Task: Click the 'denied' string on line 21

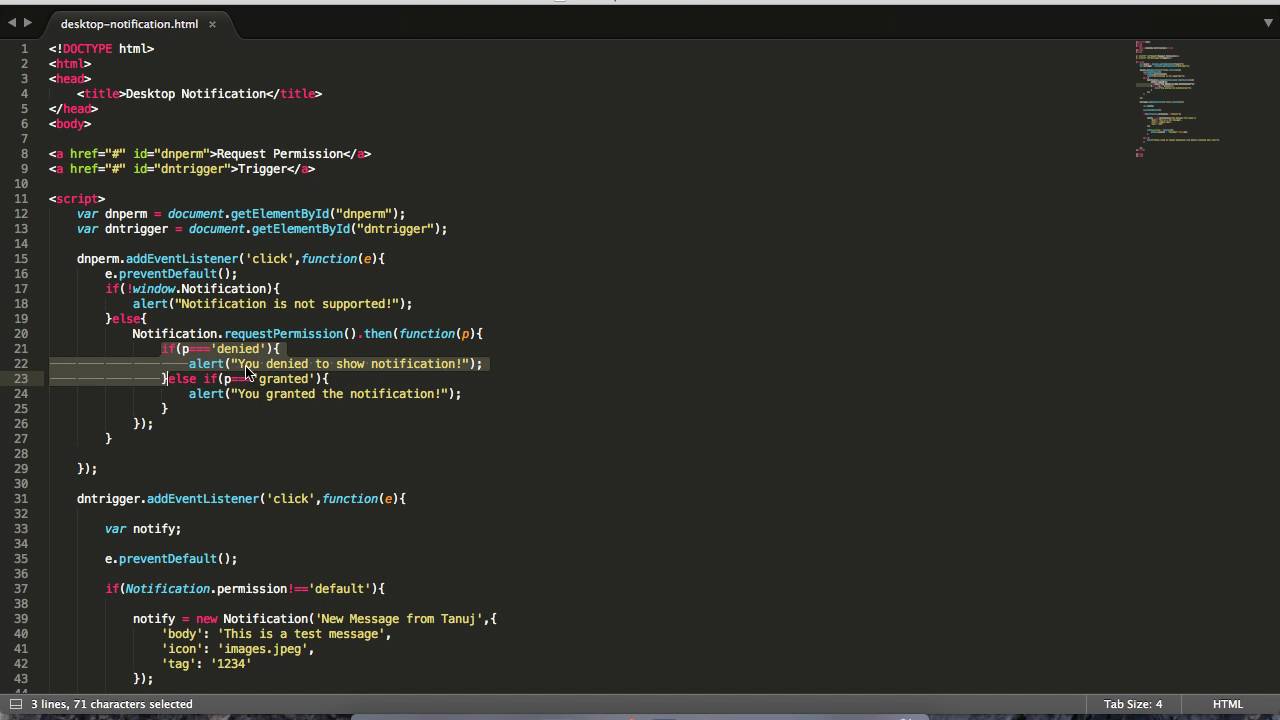Action: pos(238,349)
